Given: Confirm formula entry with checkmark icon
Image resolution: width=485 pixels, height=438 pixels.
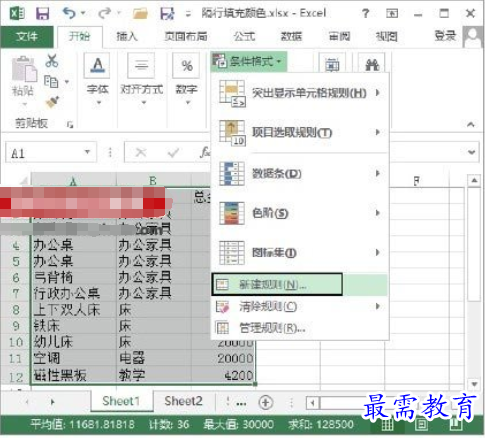Looking at the screenshot, I should 173,153.
